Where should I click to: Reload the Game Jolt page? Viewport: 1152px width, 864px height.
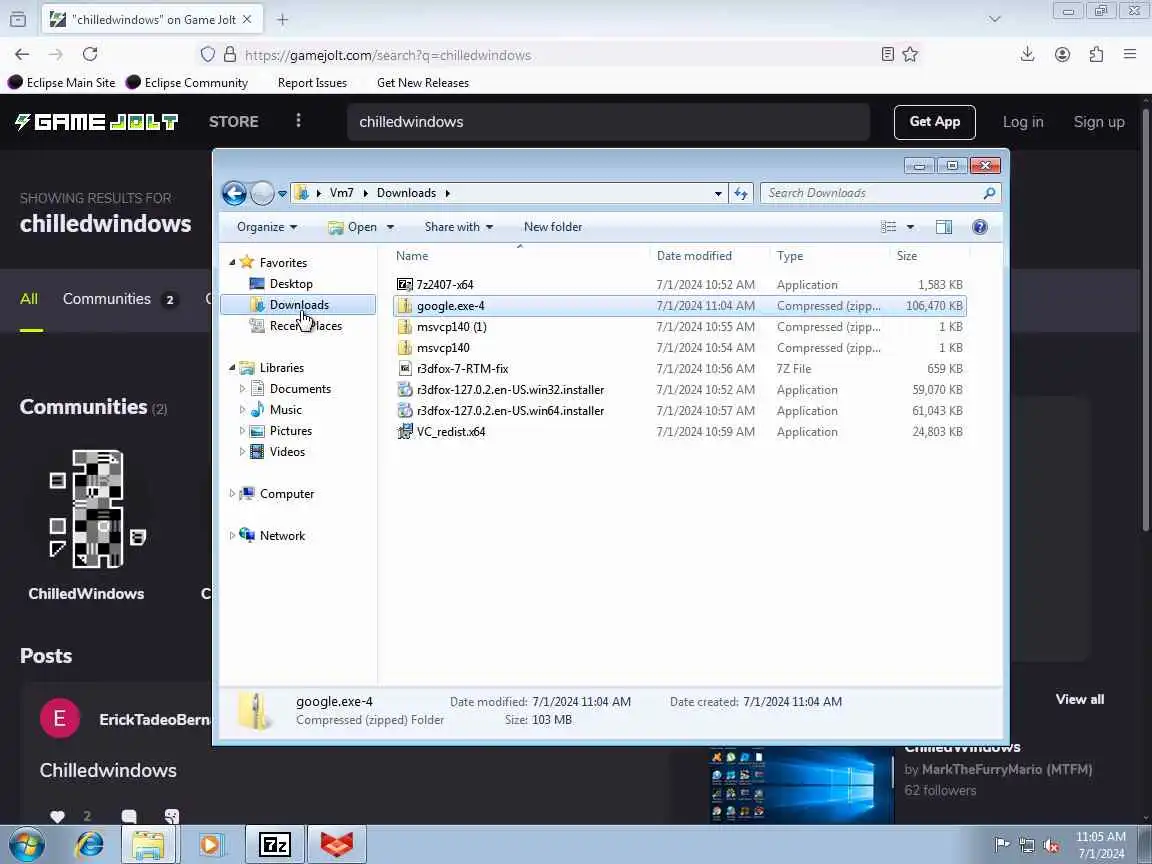pyautogui.click(x=90, y=54)
